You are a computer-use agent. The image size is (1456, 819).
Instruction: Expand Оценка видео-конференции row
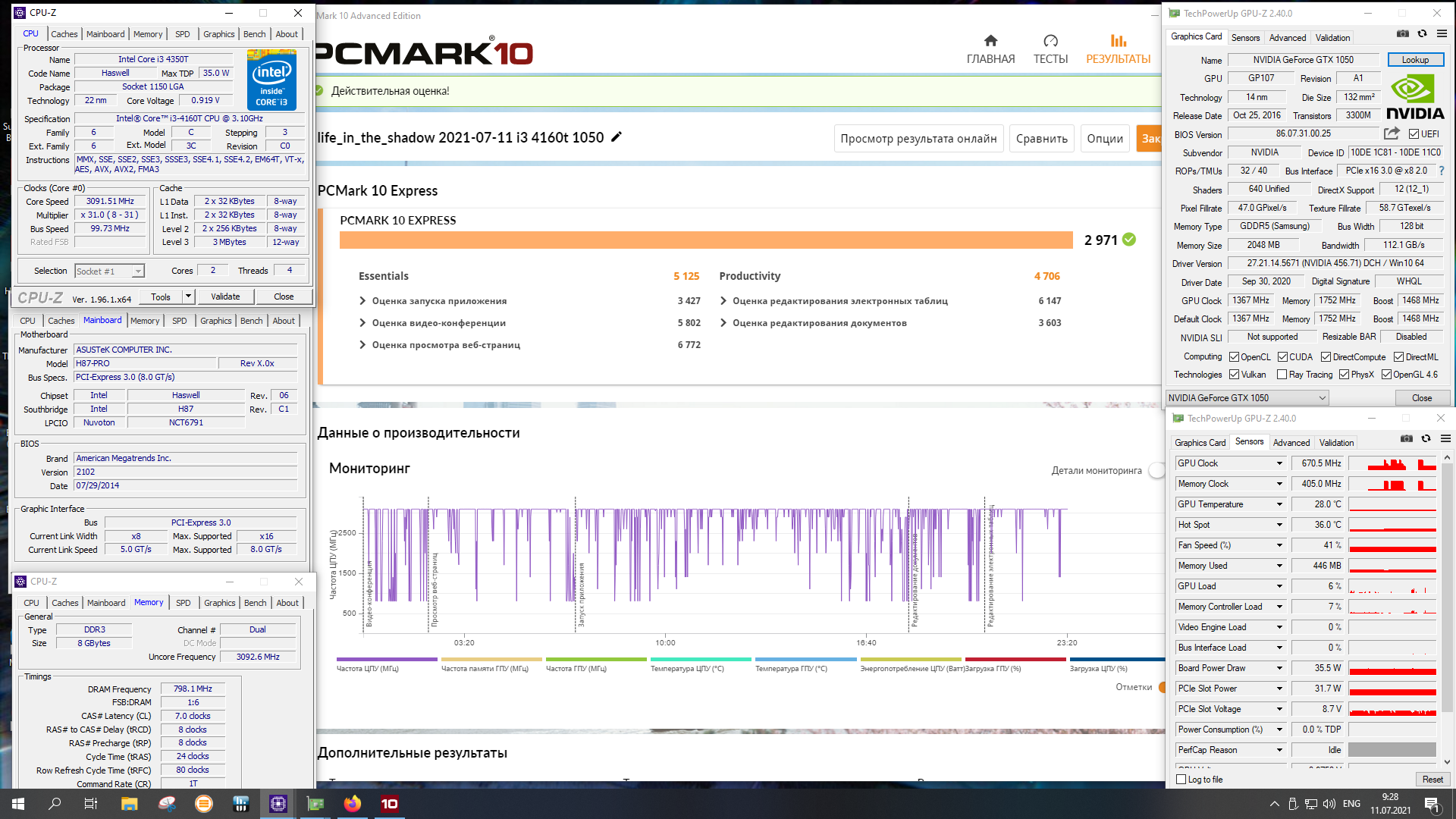pos(432,323)
